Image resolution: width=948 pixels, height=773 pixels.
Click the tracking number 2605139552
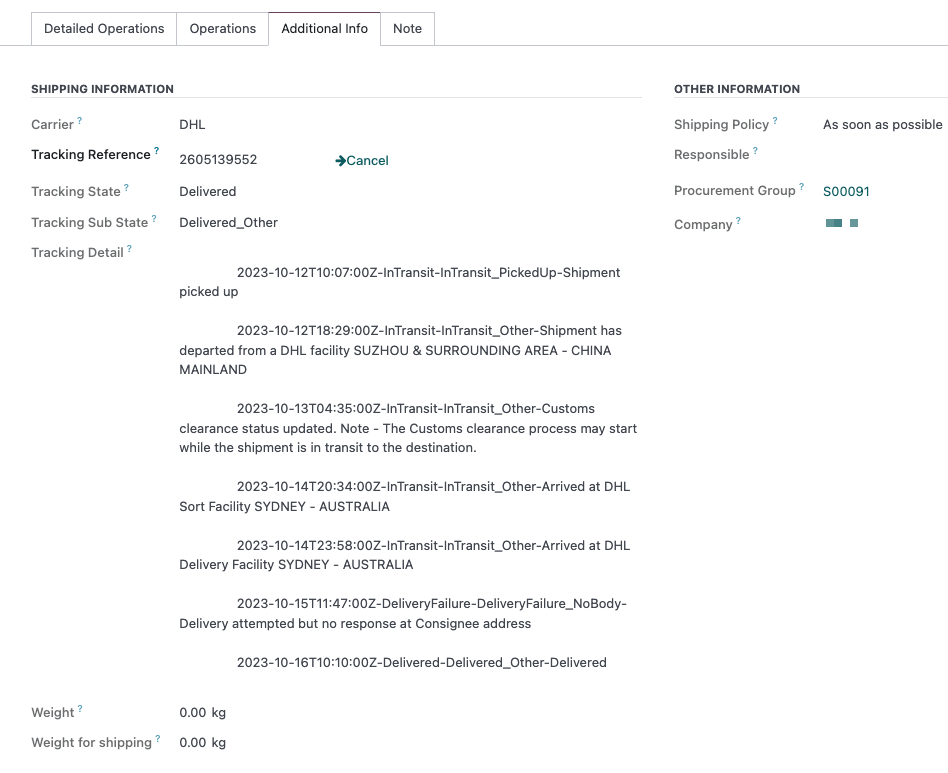click(218, 160)
